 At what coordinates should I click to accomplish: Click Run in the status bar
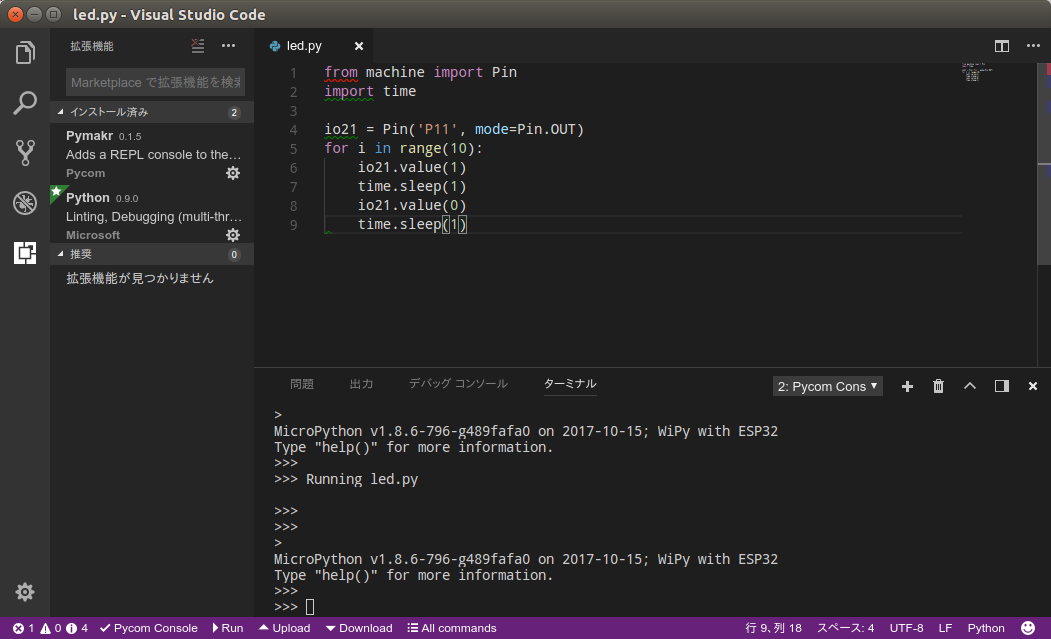pyautogui.click(x=228, y=628)
